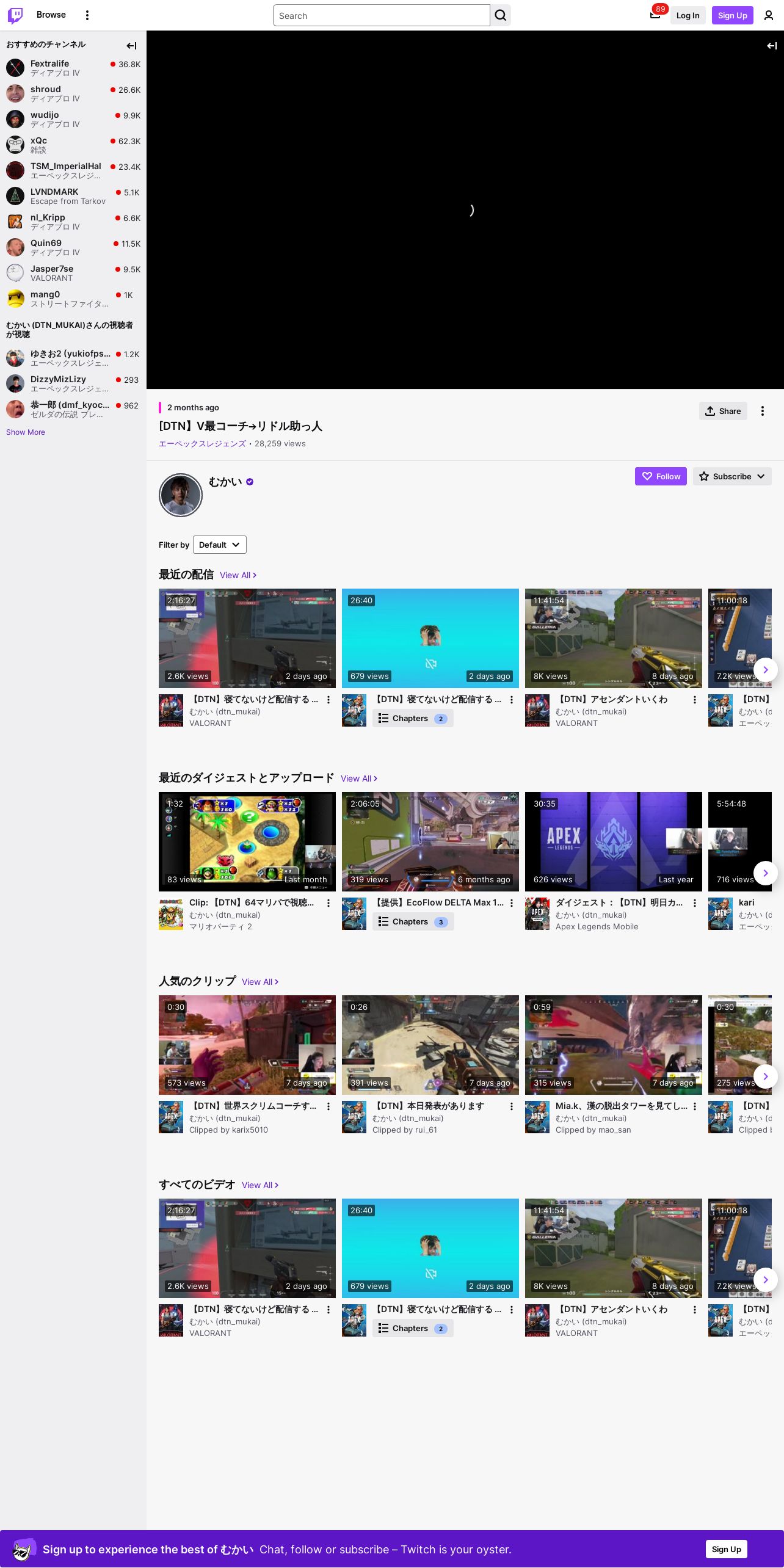
Task: Click the verified badge next to むかい
Action: [250, 482]
